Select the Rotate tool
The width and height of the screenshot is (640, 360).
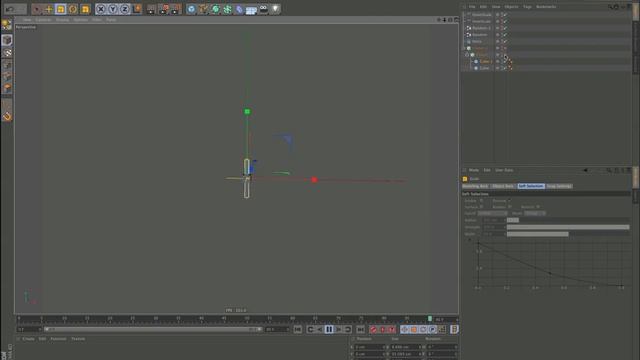coord(73,9)
